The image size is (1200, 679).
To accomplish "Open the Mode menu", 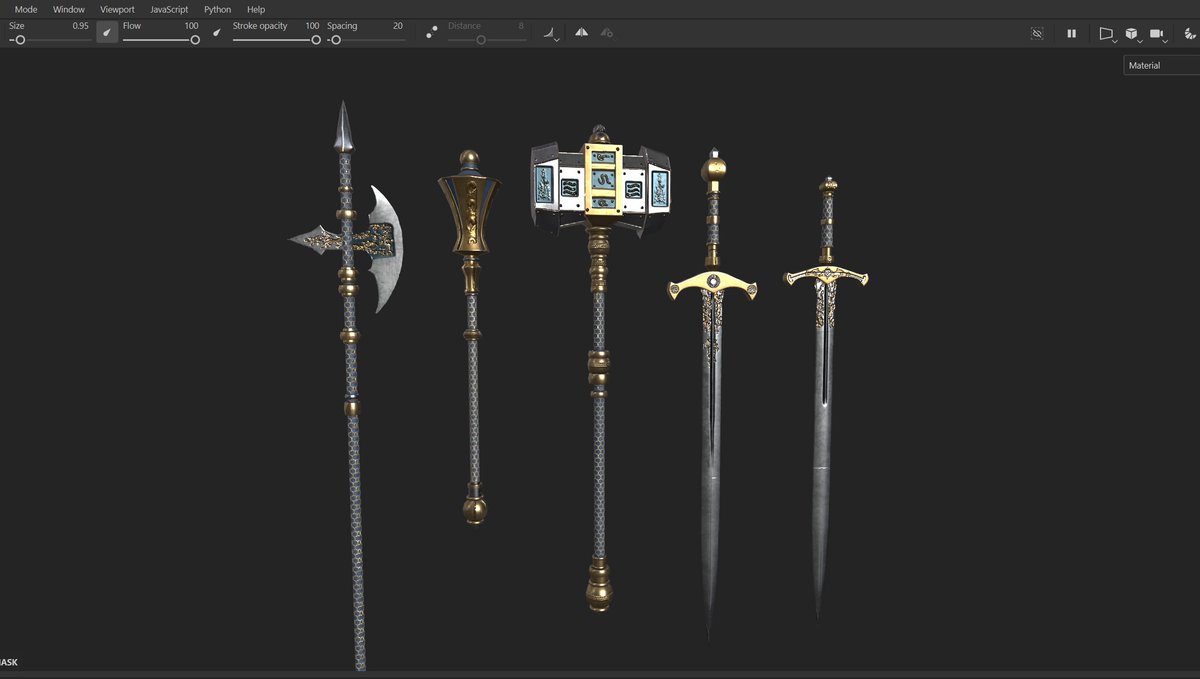I will click(x=26, y=9).
